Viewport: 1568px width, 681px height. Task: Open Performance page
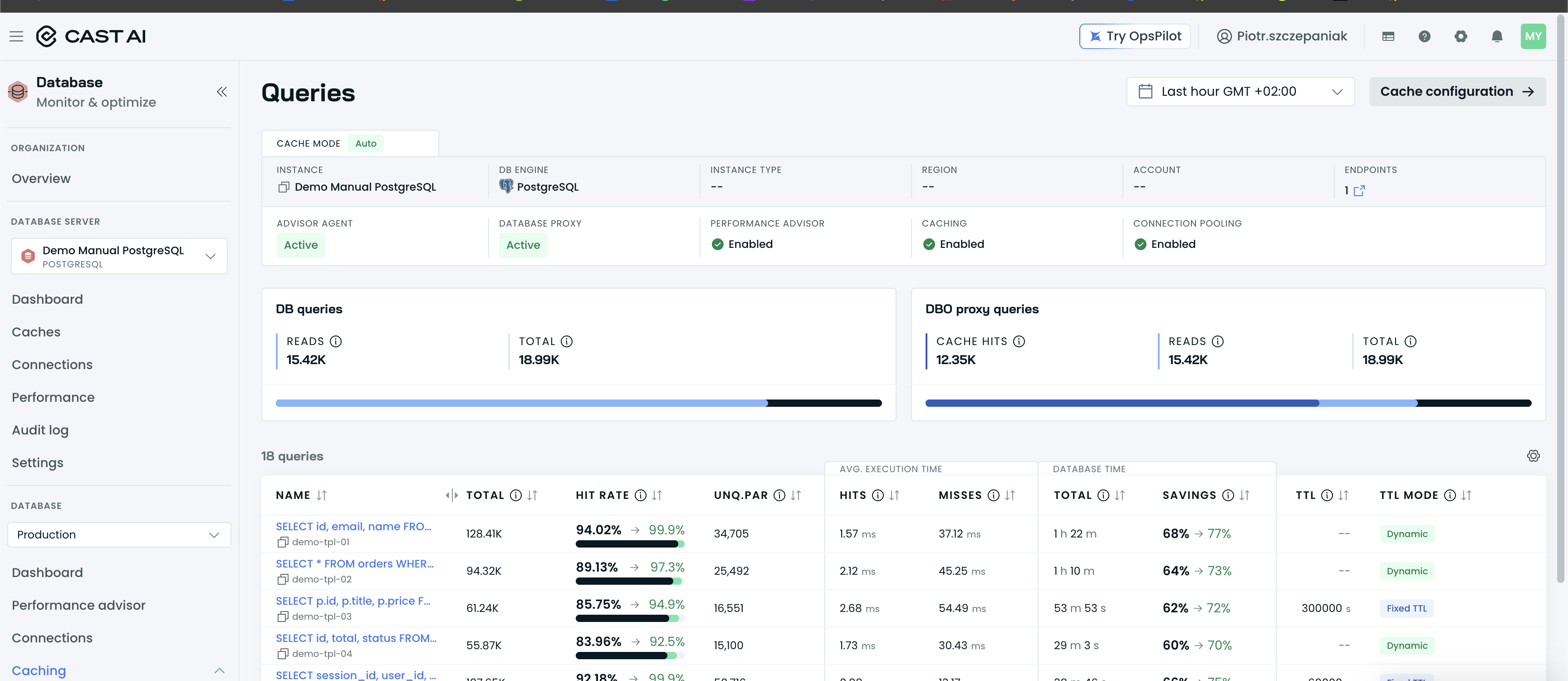53,397
